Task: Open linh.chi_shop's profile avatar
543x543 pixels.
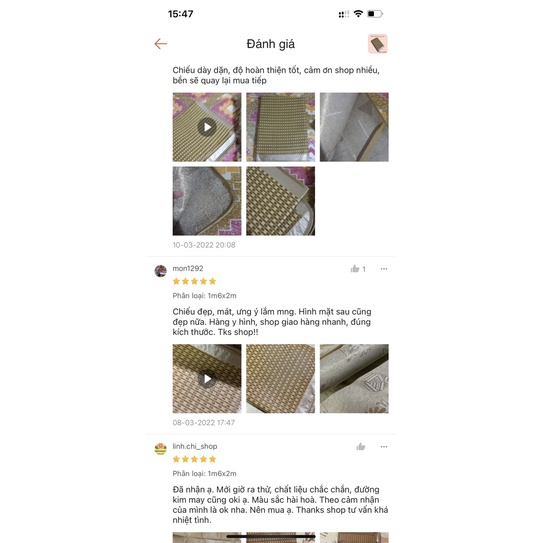Action: point(161,448)
